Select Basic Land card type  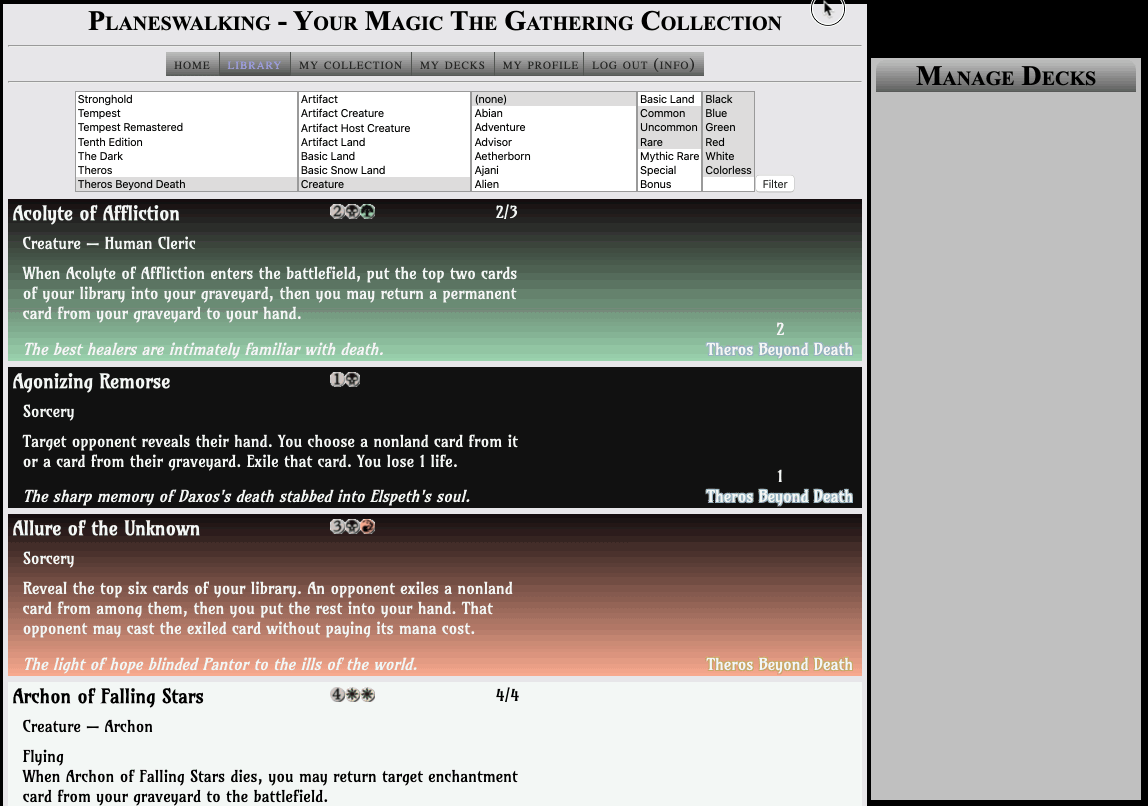click(384, 156)
